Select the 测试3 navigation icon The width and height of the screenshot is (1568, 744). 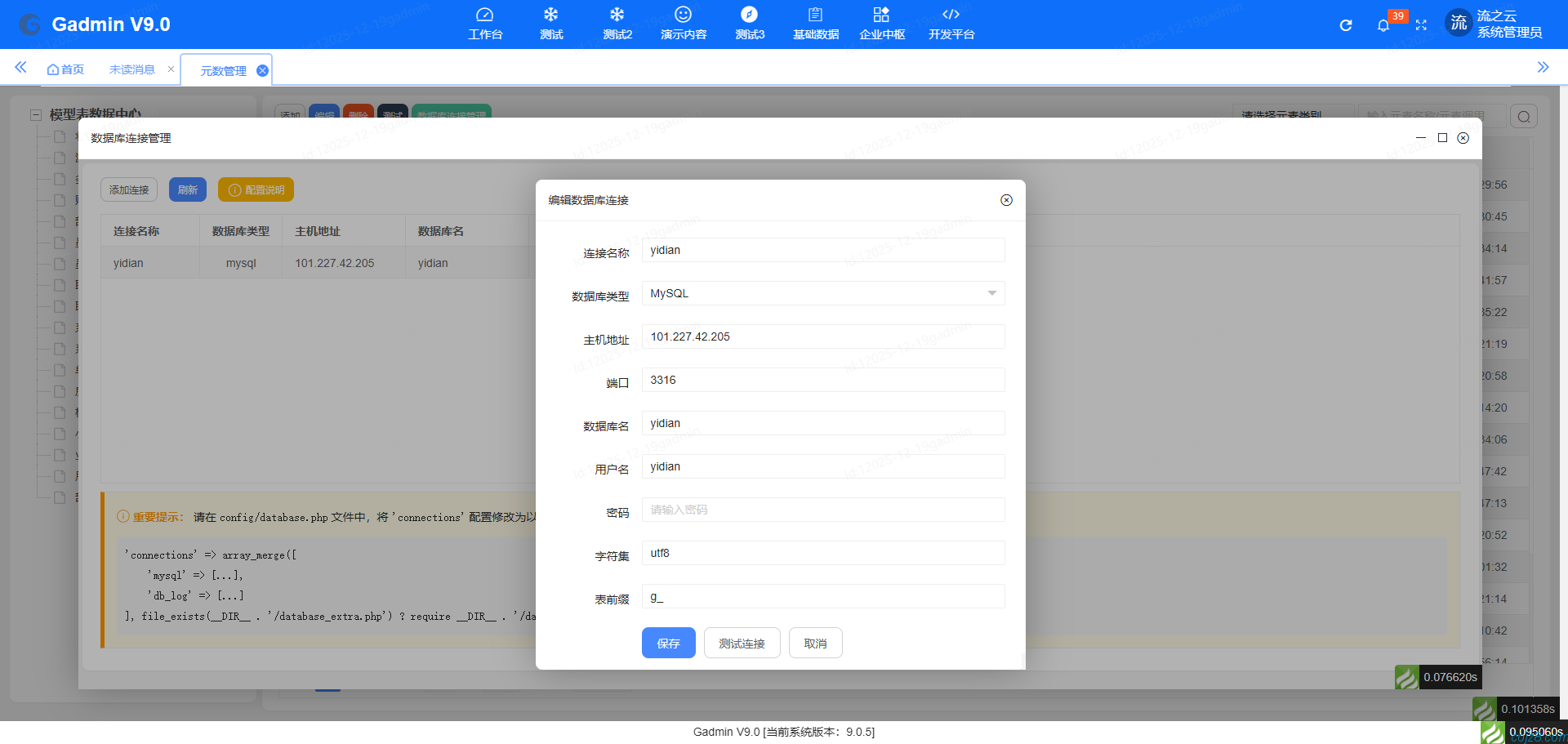(x=750, y=23)
